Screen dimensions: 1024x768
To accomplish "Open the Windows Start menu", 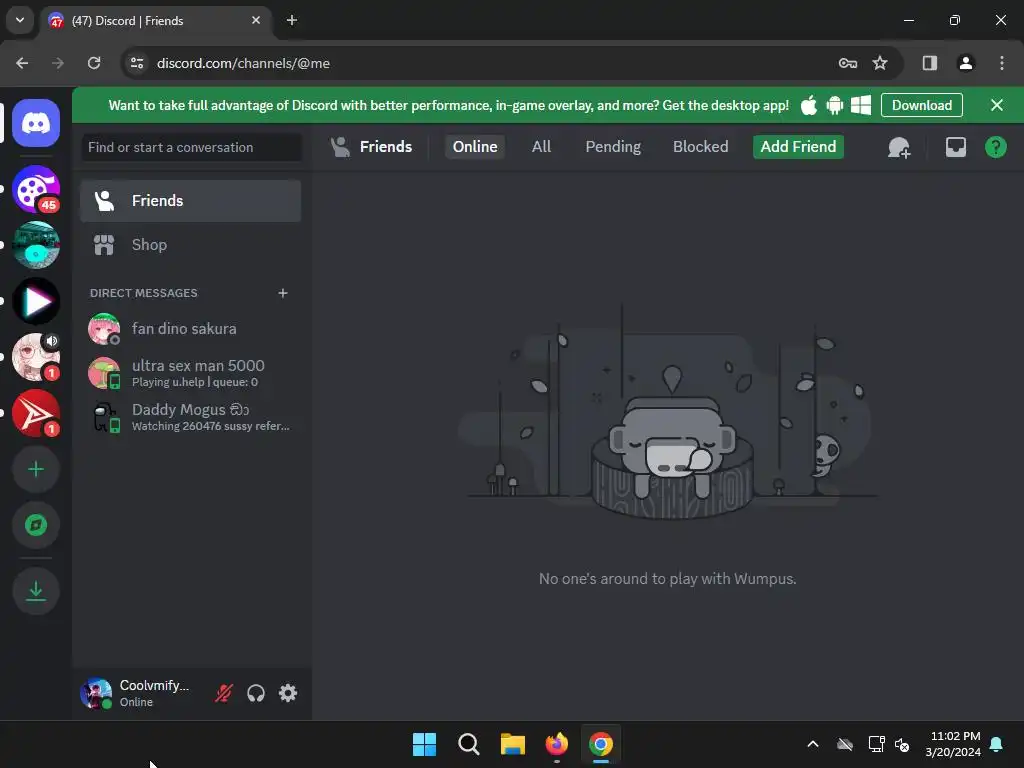I will 424,744.
